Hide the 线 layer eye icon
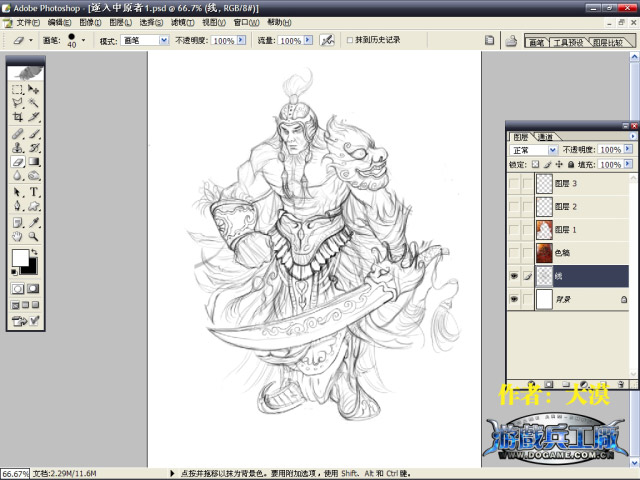Screen dimensions: 640x480 [514, 276]
